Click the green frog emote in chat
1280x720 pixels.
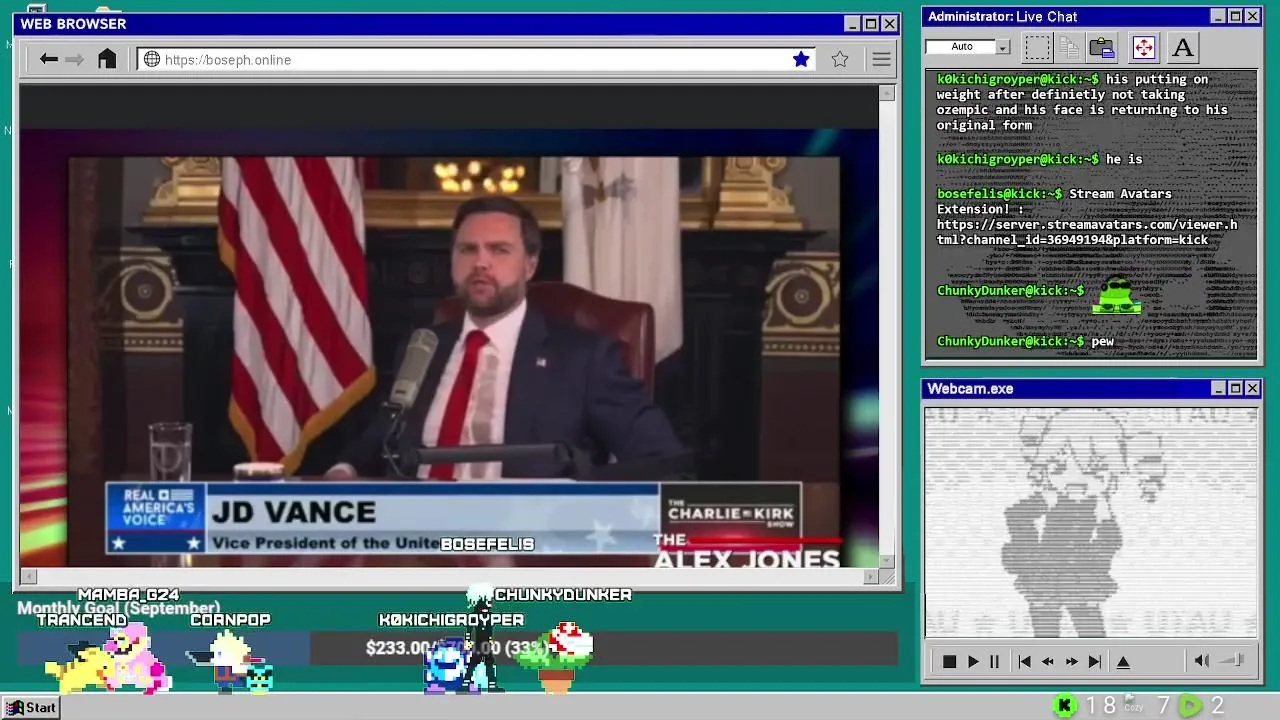1116,295
